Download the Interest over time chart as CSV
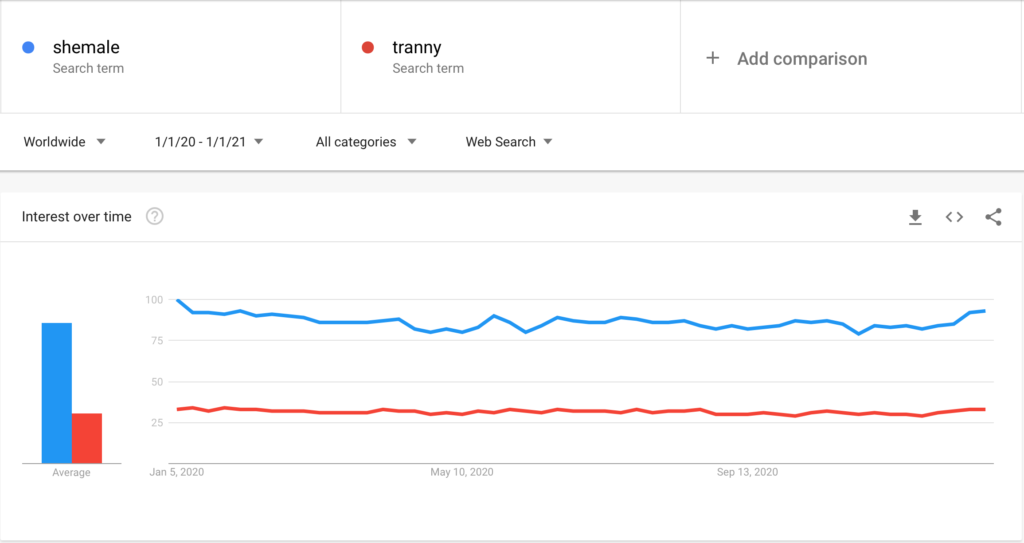This screenshot has height=543, width=1024. pos(915,217)
